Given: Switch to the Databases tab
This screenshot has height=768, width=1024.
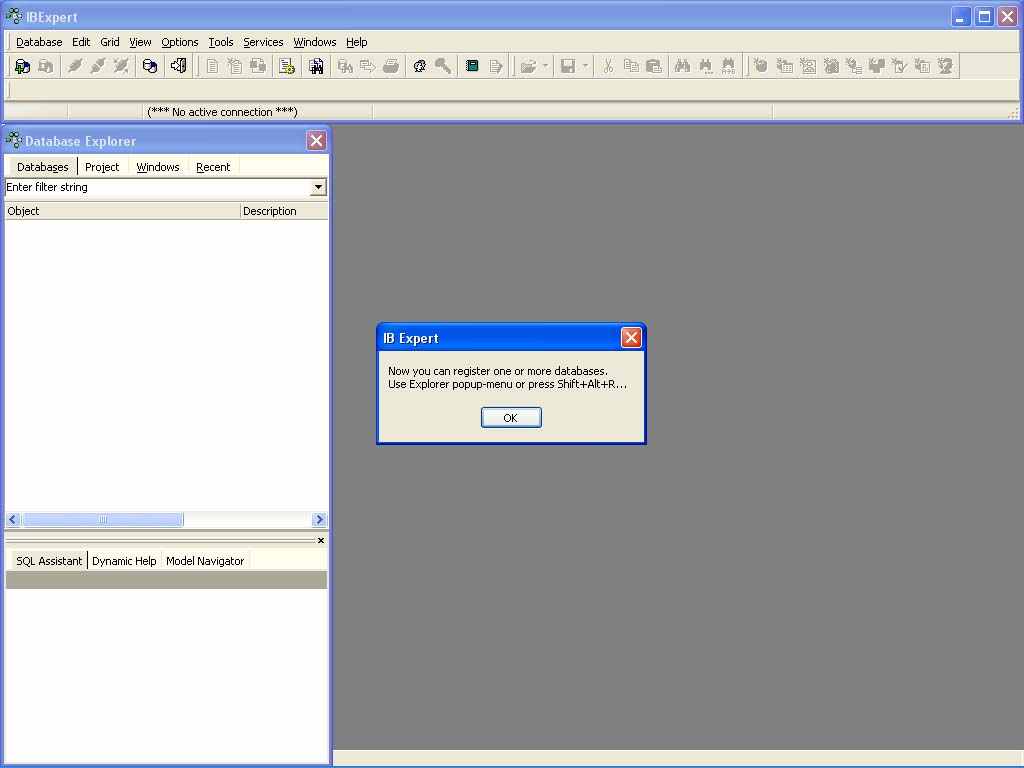Looking at the screenshot, I should click(x=42, y=167).
